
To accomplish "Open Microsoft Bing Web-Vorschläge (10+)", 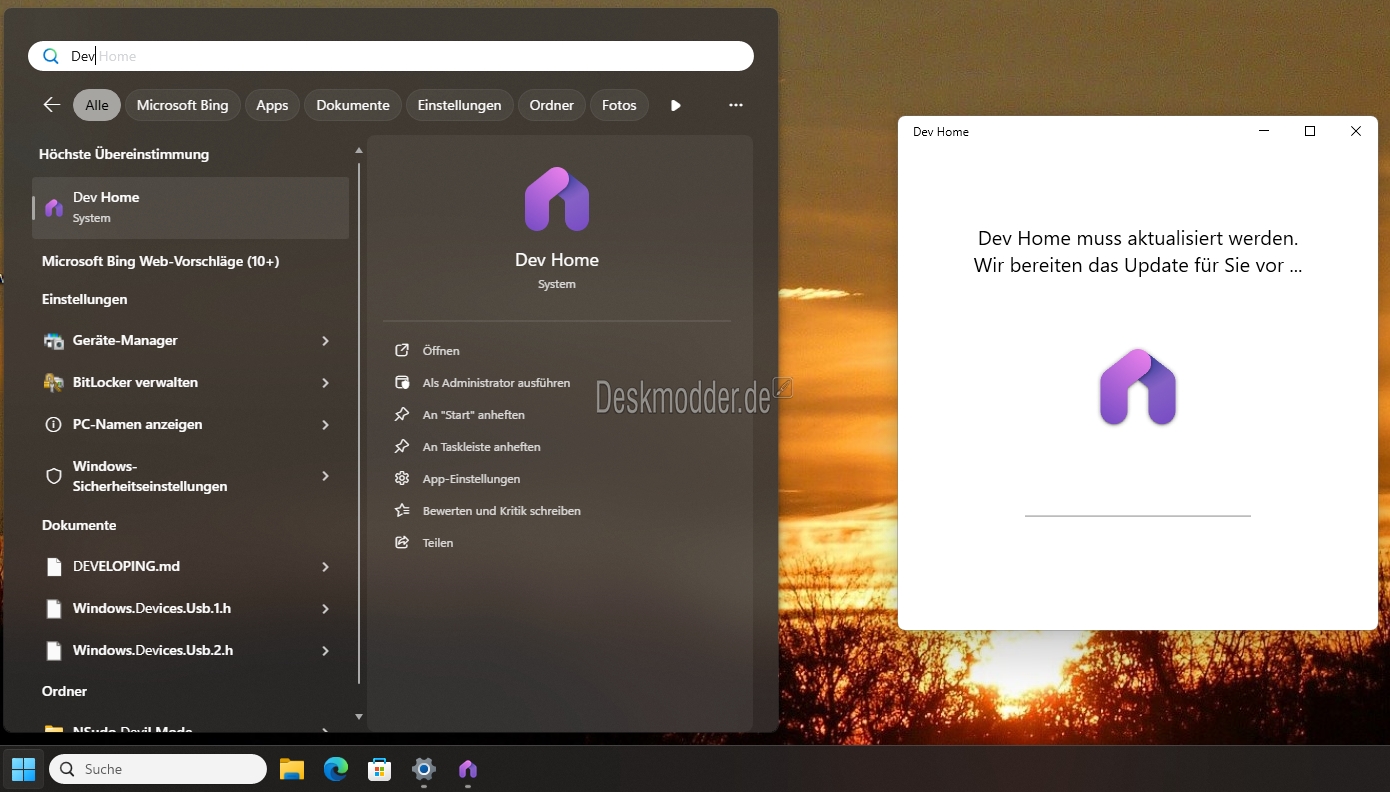I will [x=160, y=261].
